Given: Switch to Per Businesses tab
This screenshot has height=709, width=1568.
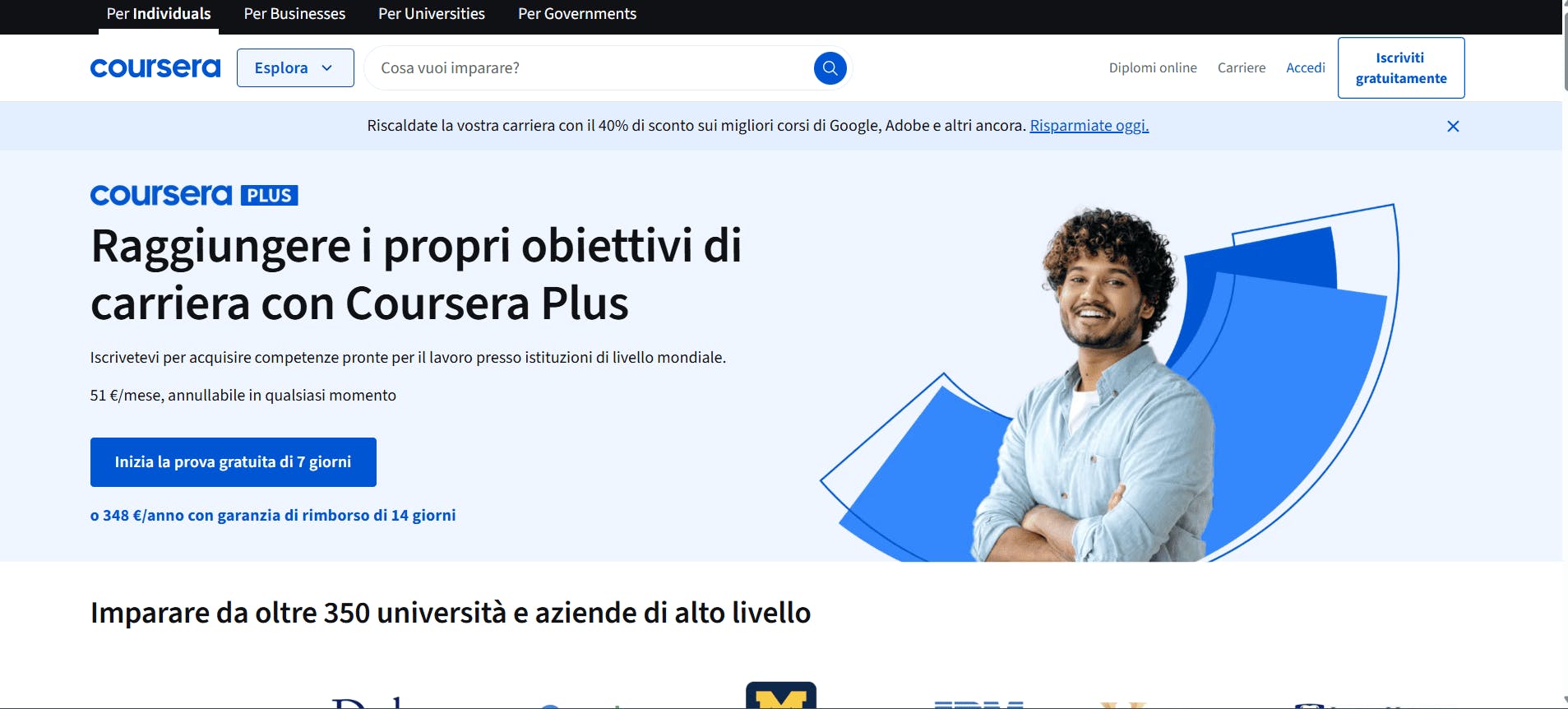Looking at the screenshot, I should [x=294, y=14].
